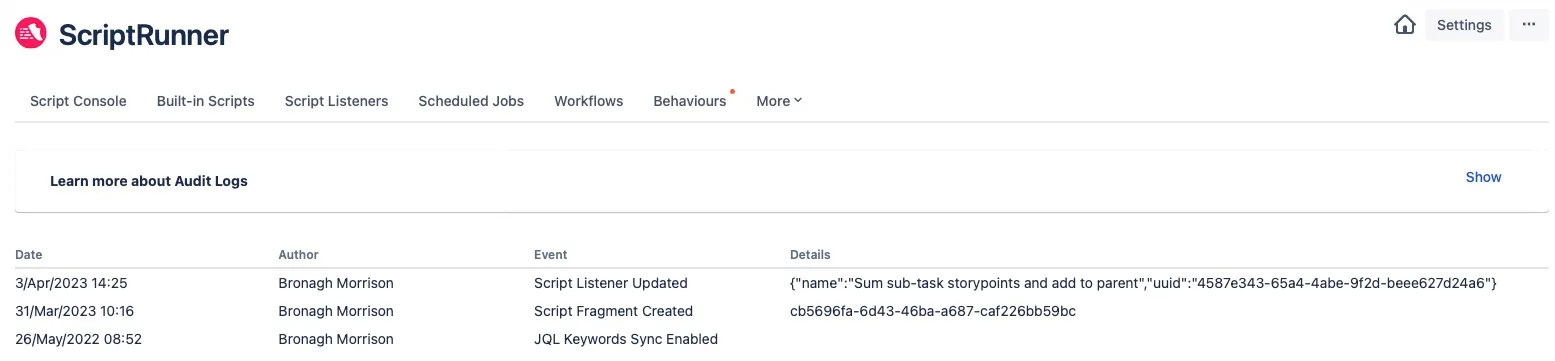1555x361 pixels.
Task: Click the ScriptRunner title text
Action: click(x=144, y=35)
